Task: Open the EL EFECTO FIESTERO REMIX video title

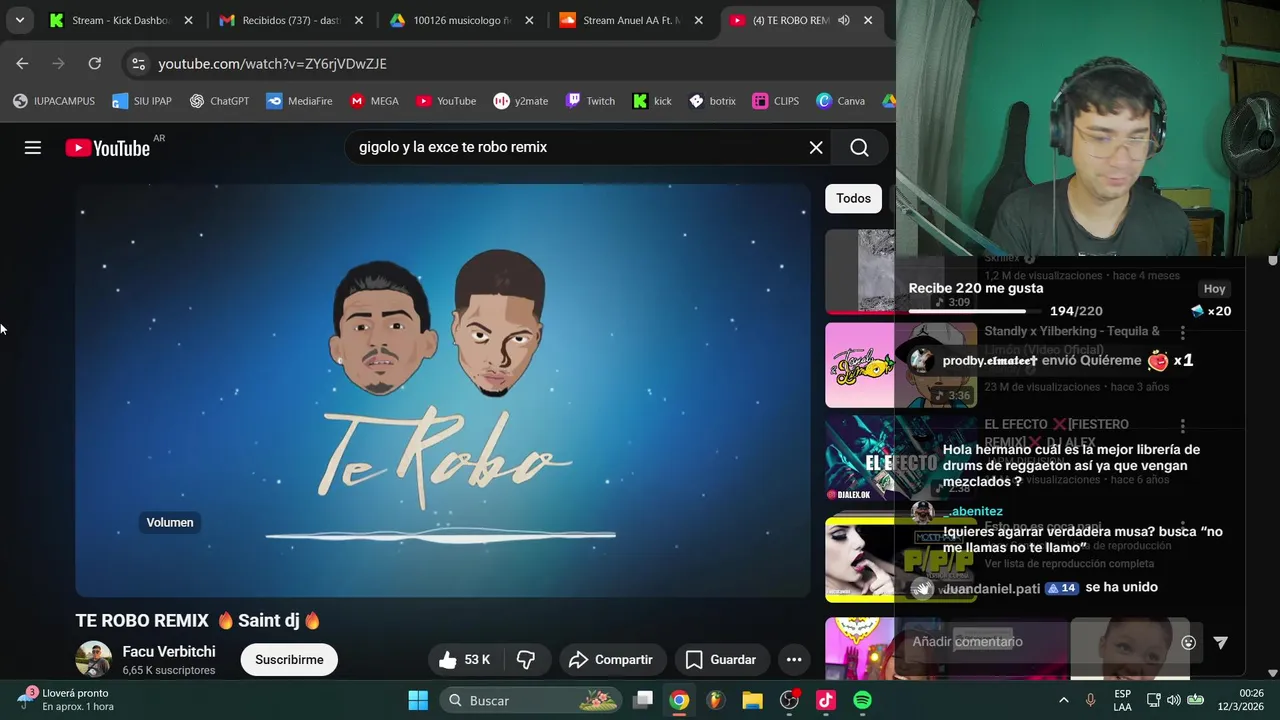Action: [1057, 433]
